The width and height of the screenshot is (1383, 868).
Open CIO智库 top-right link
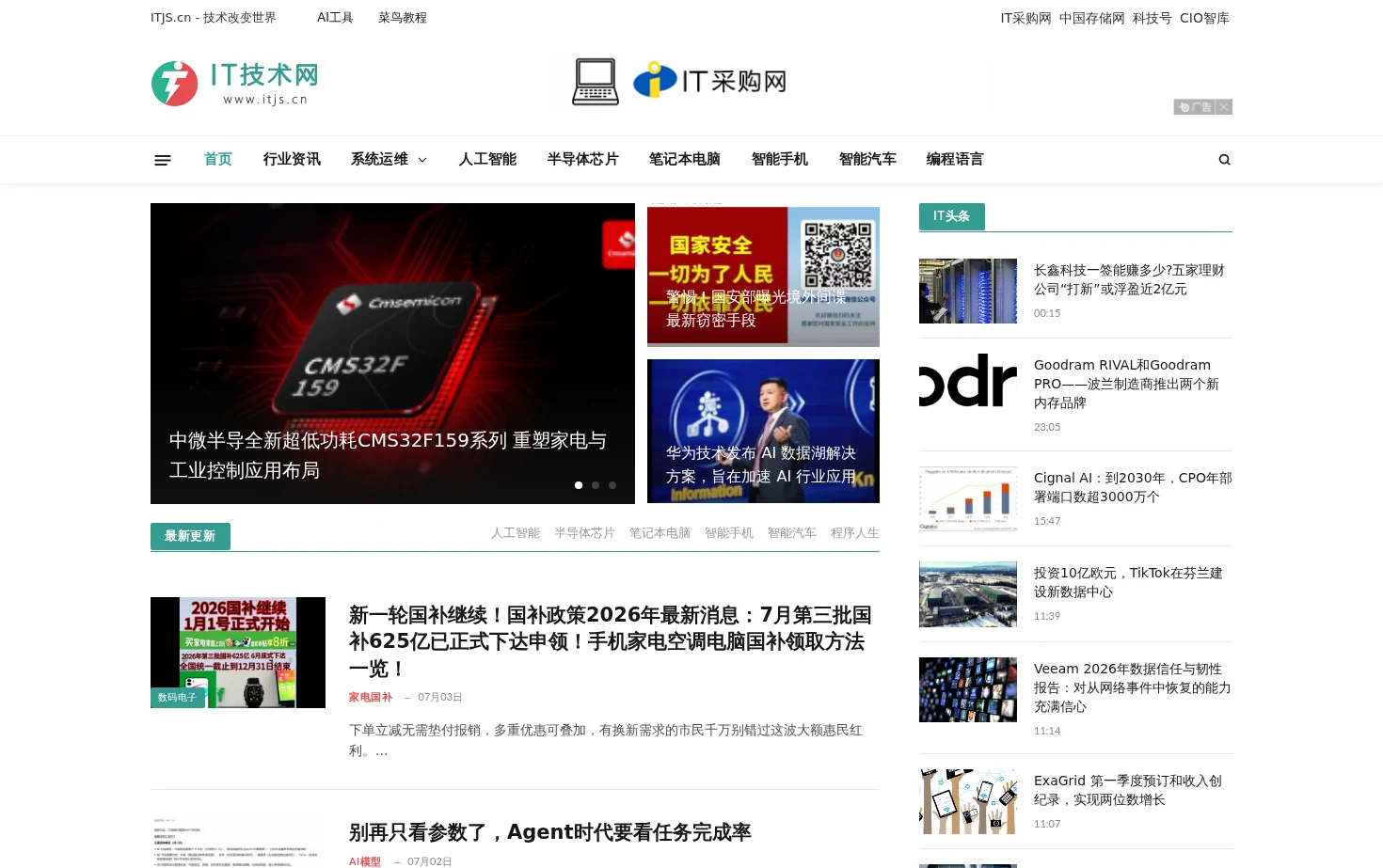point(1204,18)
